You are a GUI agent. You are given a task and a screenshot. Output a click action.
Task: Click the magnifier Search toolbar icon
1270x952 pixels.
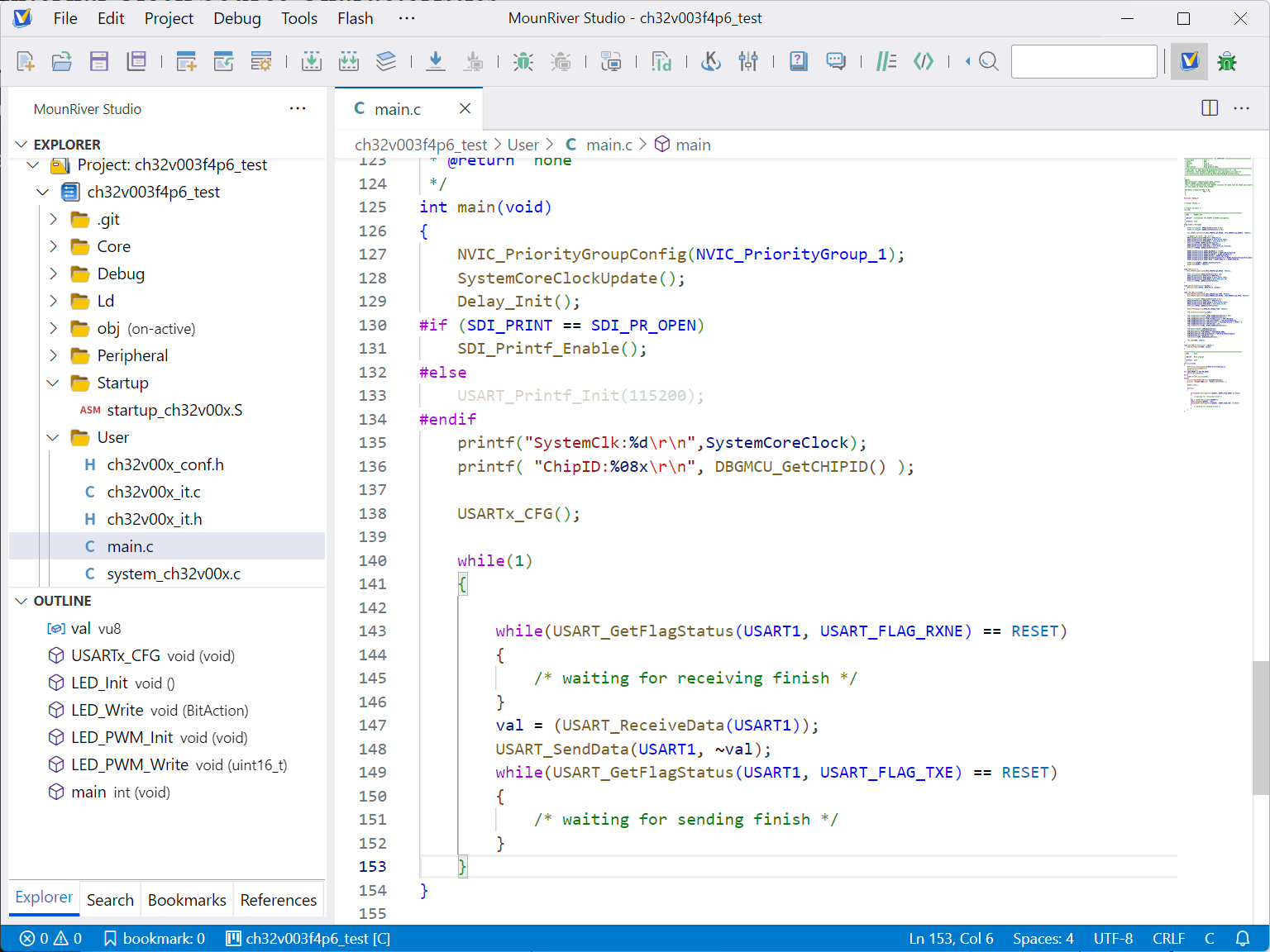click(x=988, y=61)
